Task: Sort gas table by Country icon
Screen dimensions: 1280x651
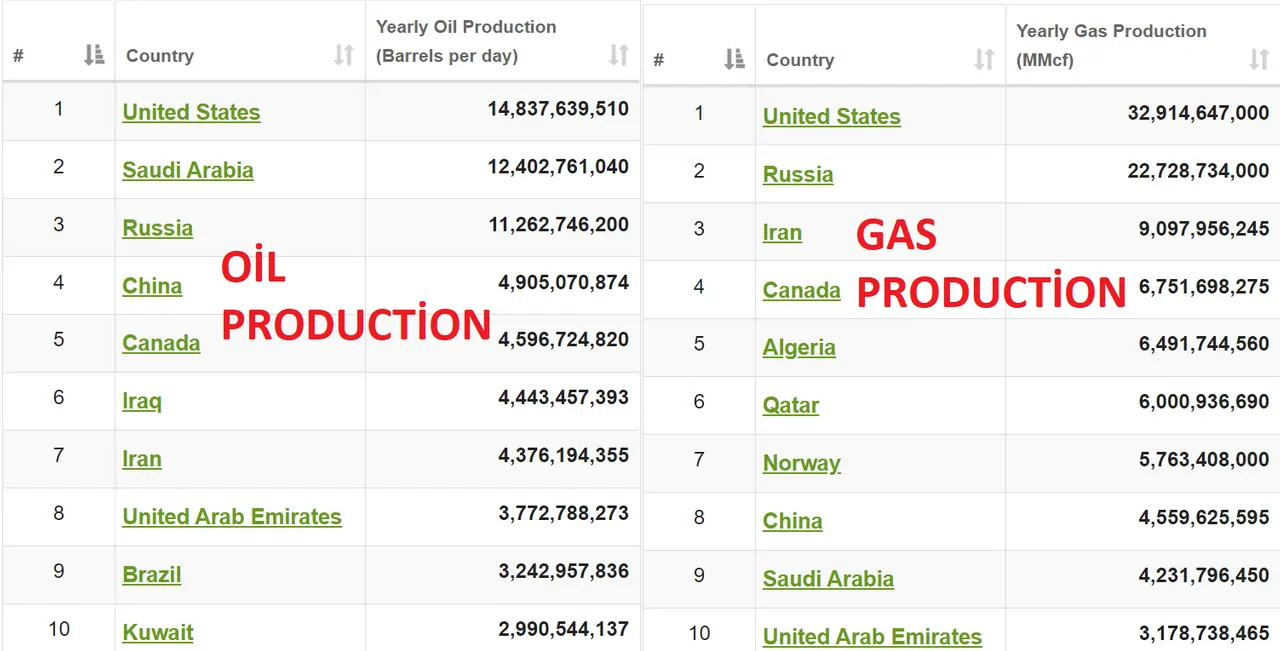Action: point(984,60)
